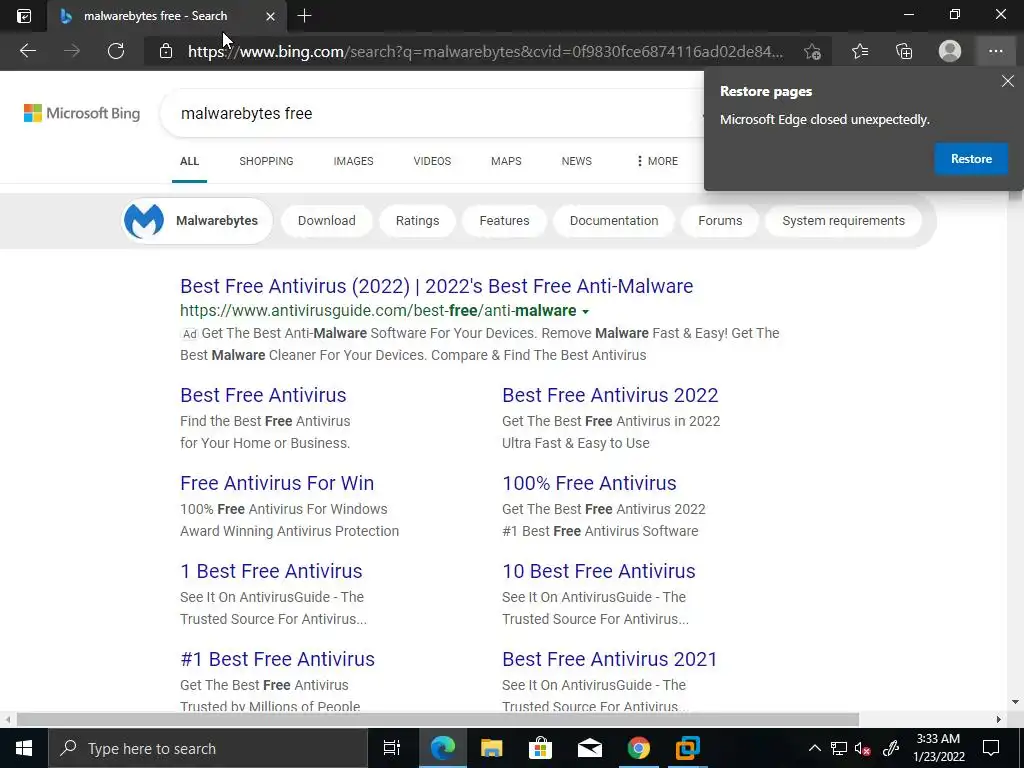Open the Mail app from taskbar
1024x768 pixels.
click(x=589, y=748)
